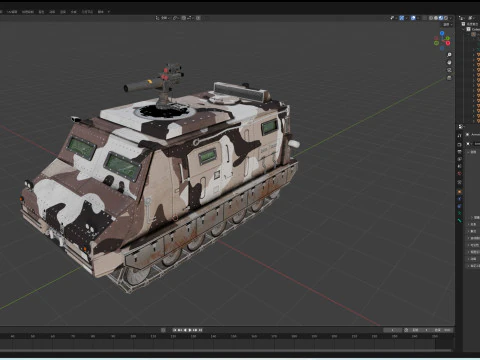The width and height of the screenshot is (480, 360).
Task: Toggle proportional editing in viewport header
Action: [198, 18]
